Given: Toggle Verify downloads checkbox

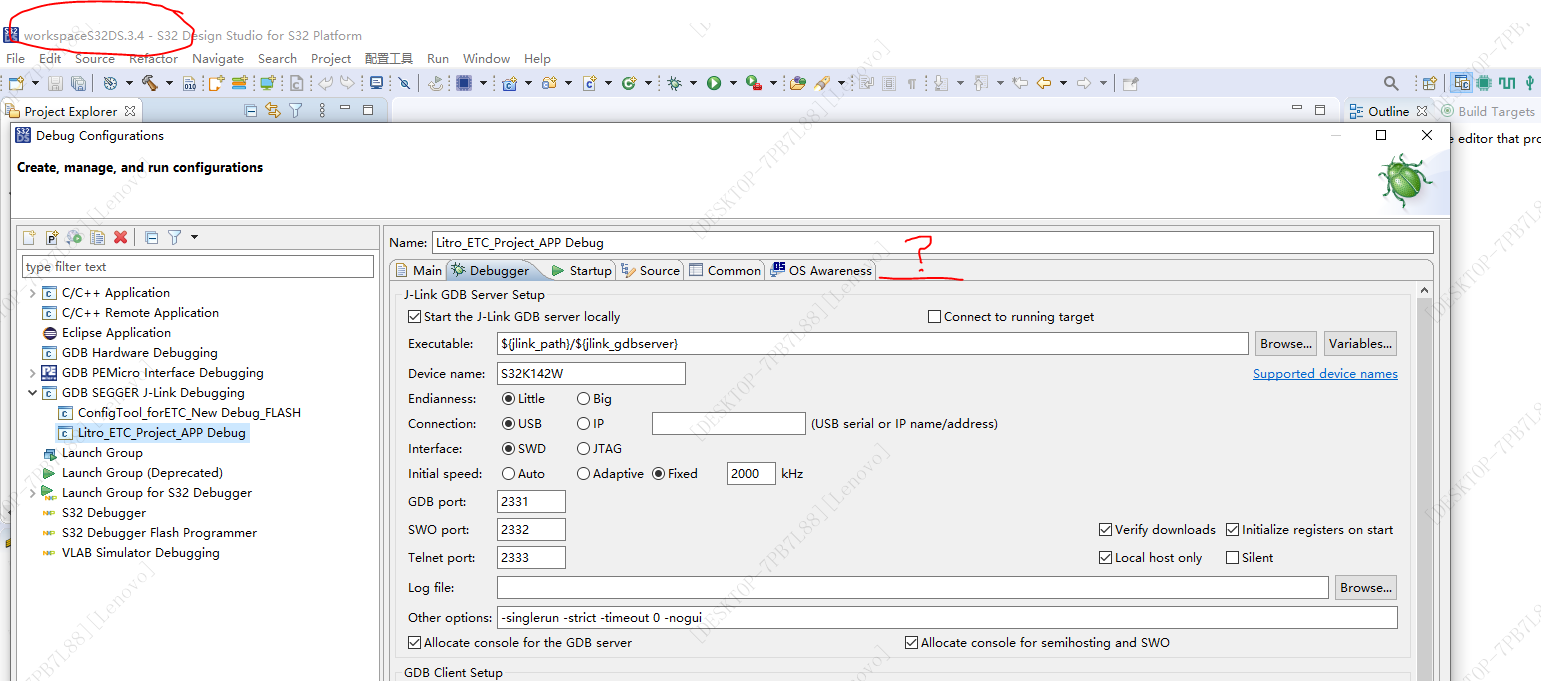Looking at the screenshot, I should point(1105,530).
